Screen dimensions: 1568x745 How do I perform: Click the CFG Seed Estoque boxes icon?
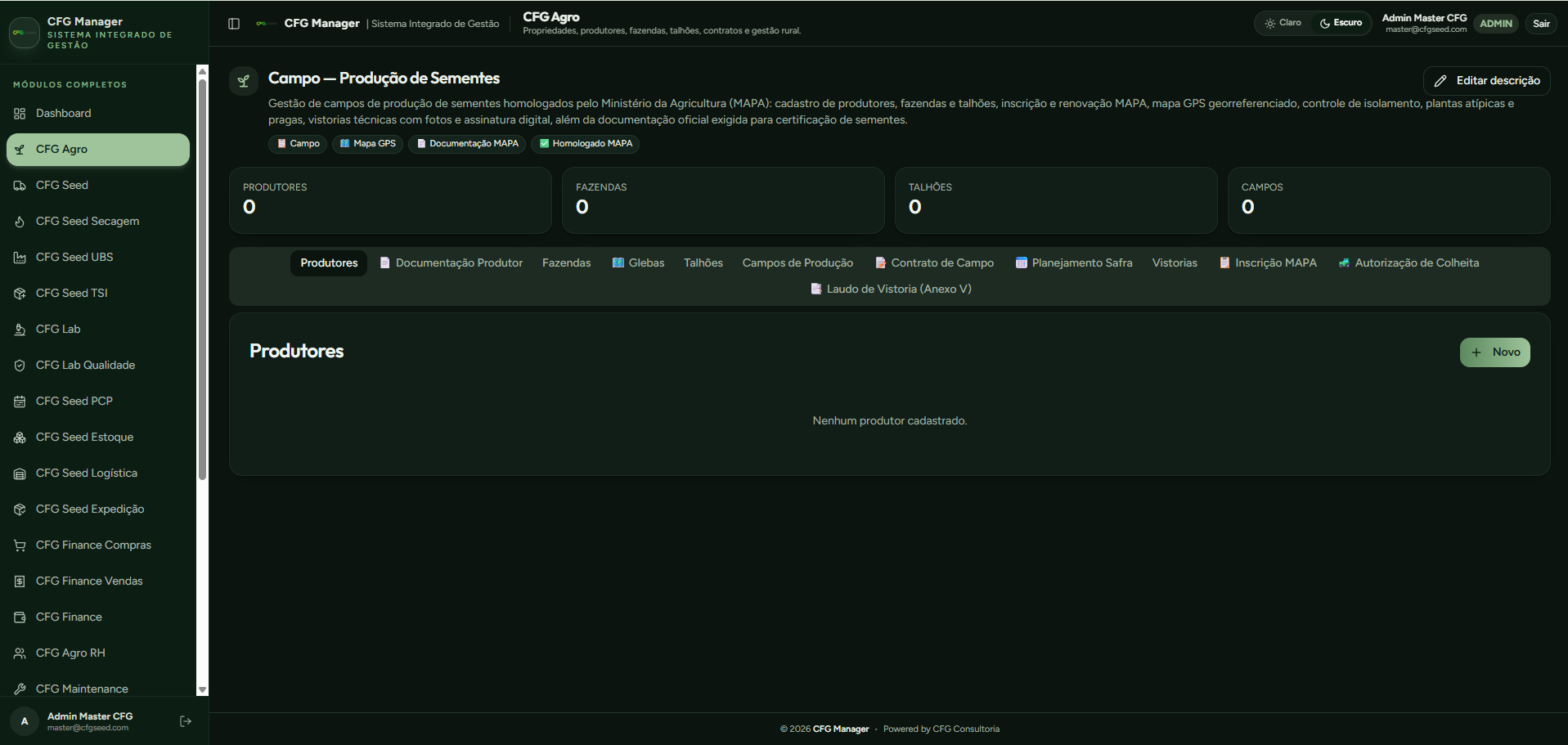pos(20,438)
